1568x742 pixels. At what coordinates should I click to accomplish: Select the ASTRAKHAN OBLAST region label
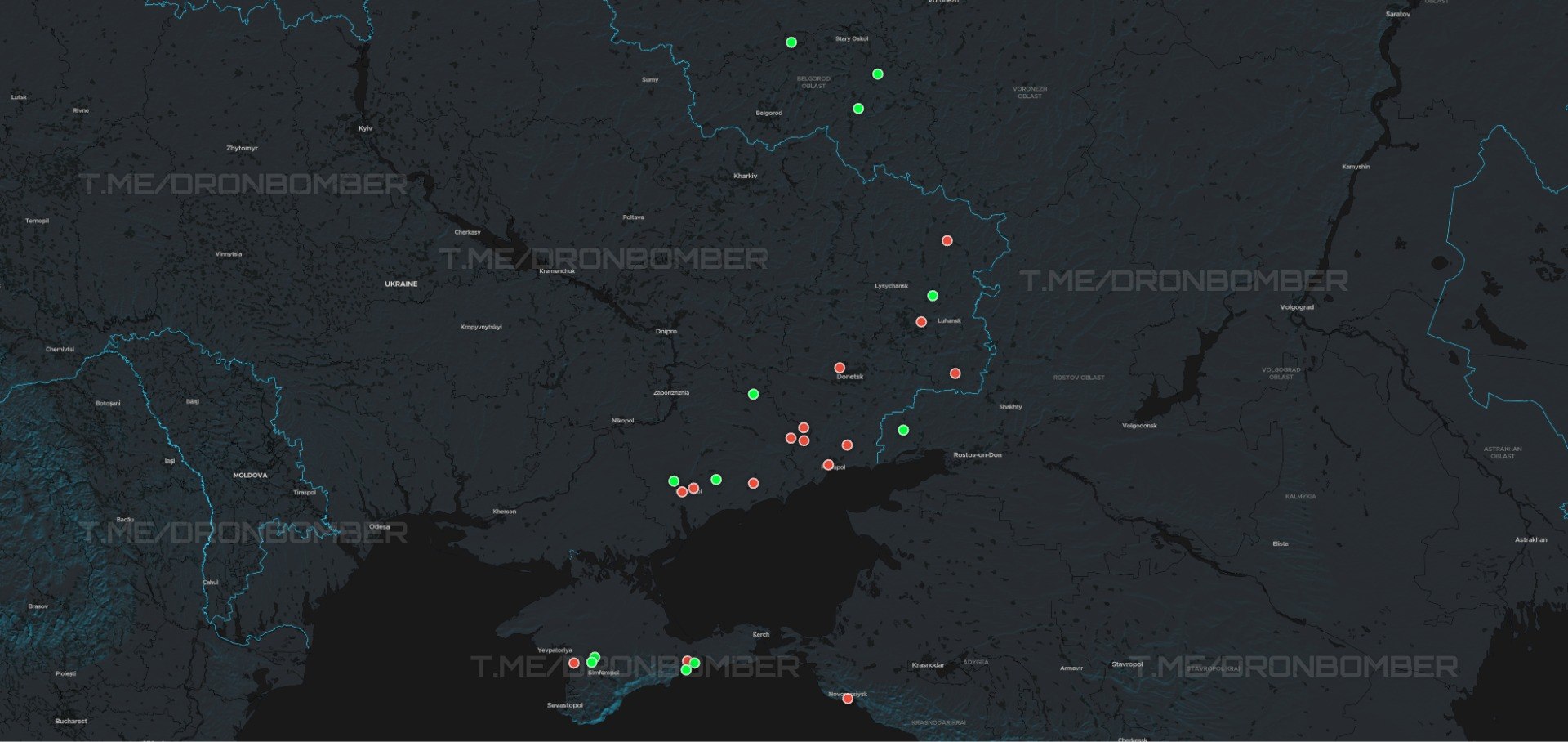click(1503, 452)
